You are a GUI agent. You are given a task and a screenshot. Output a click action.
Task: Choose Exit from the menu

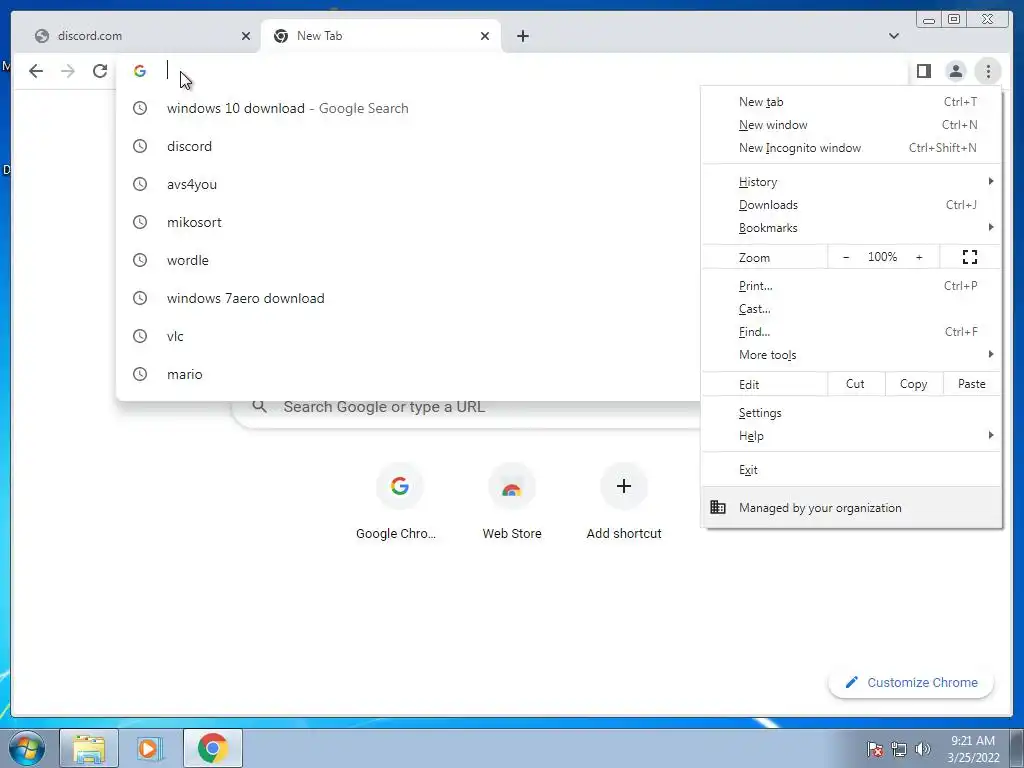pos(852,470)
